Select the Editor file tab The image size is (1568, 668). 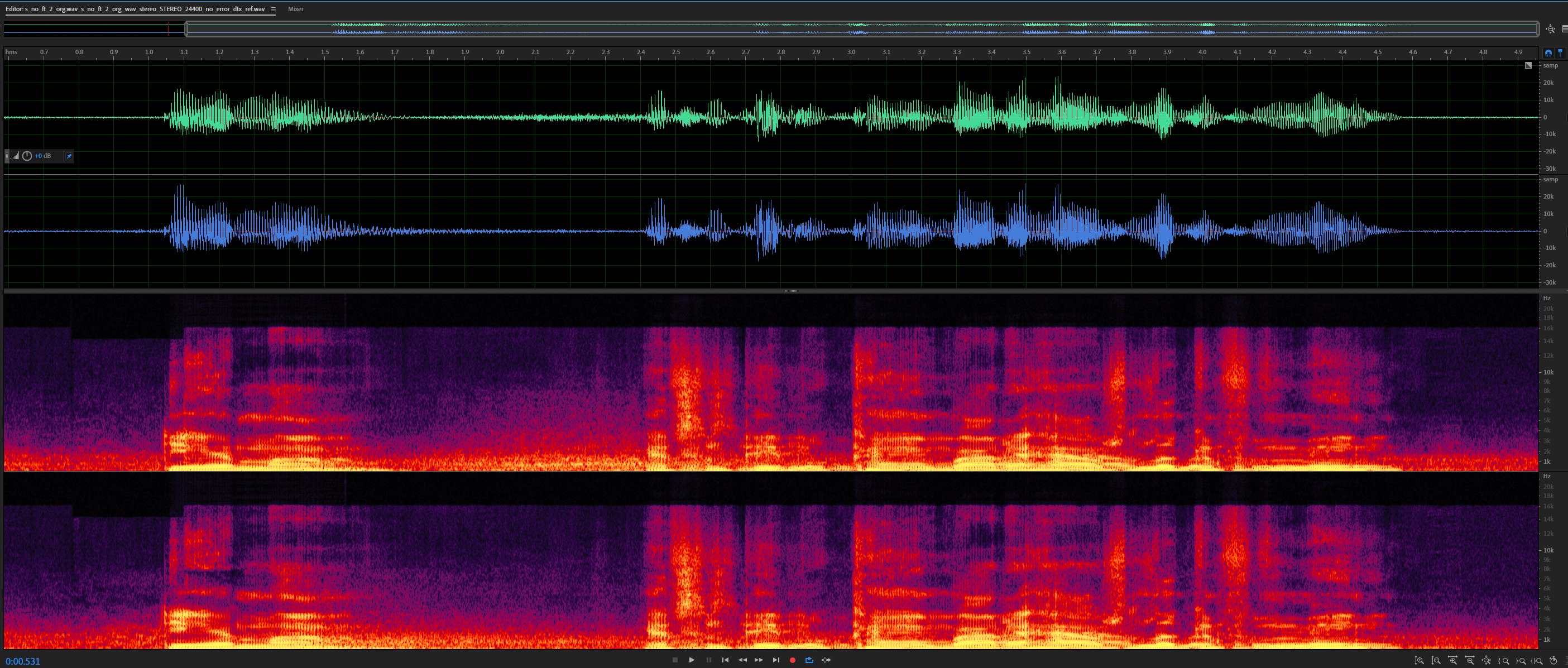135,9
